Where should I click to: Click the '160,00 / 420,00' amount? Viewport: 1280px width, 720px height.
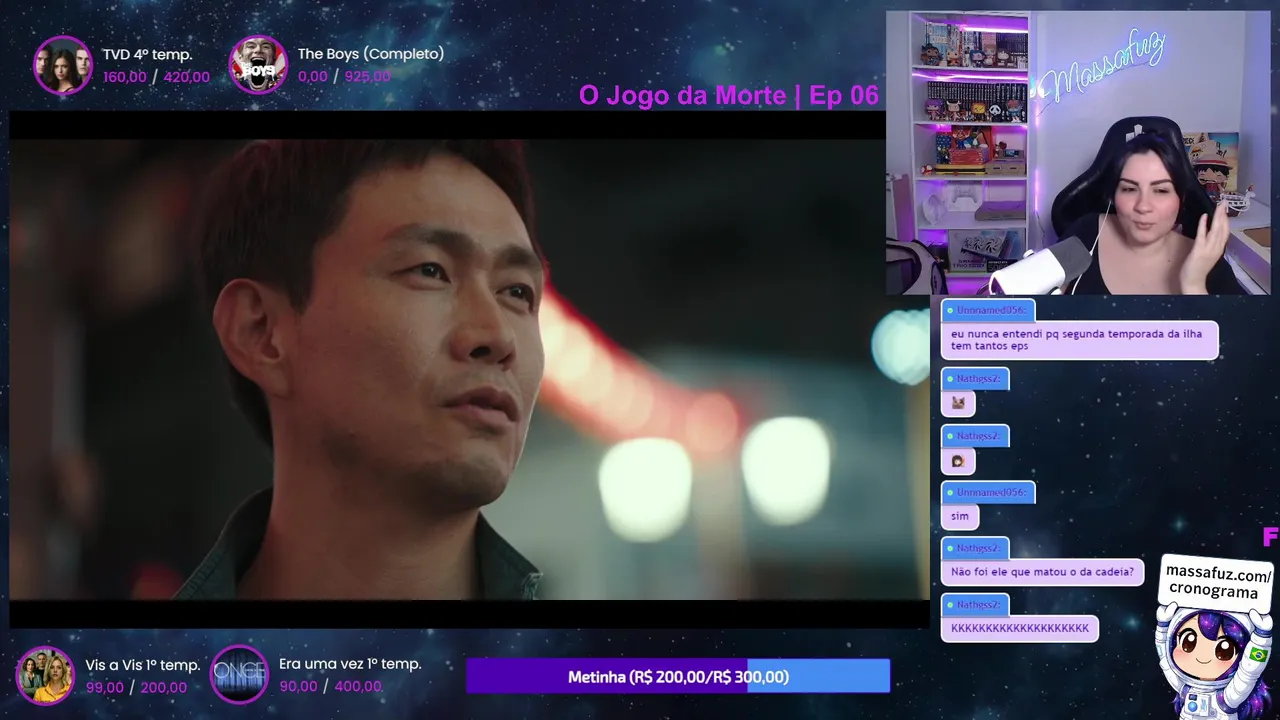pyautogui.click(x=156, y=77)
